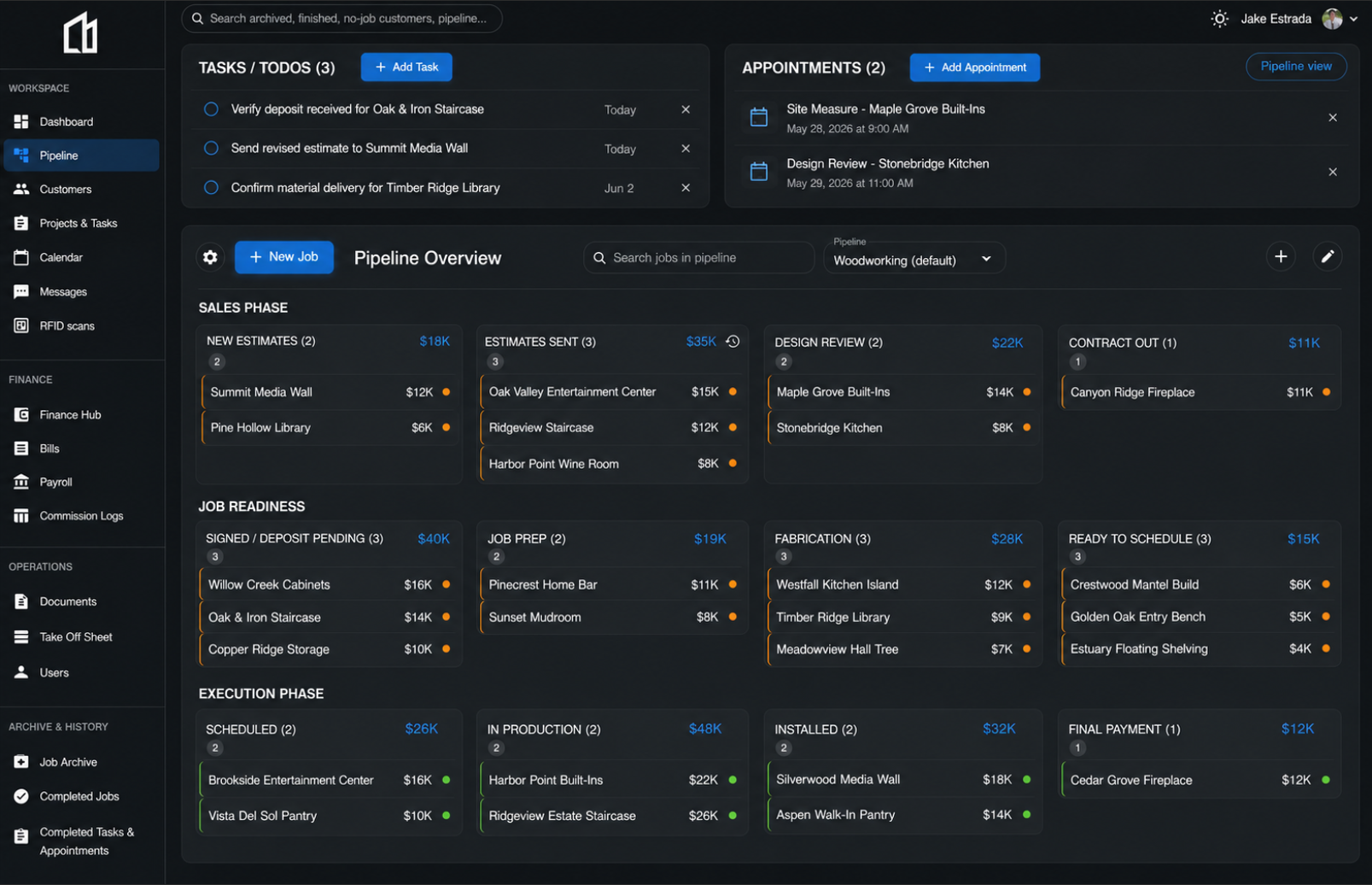The width and height of the screenshot is (1372, 885).
Task: Click the Documents sidebar icon
Action: tap(21, 601)
